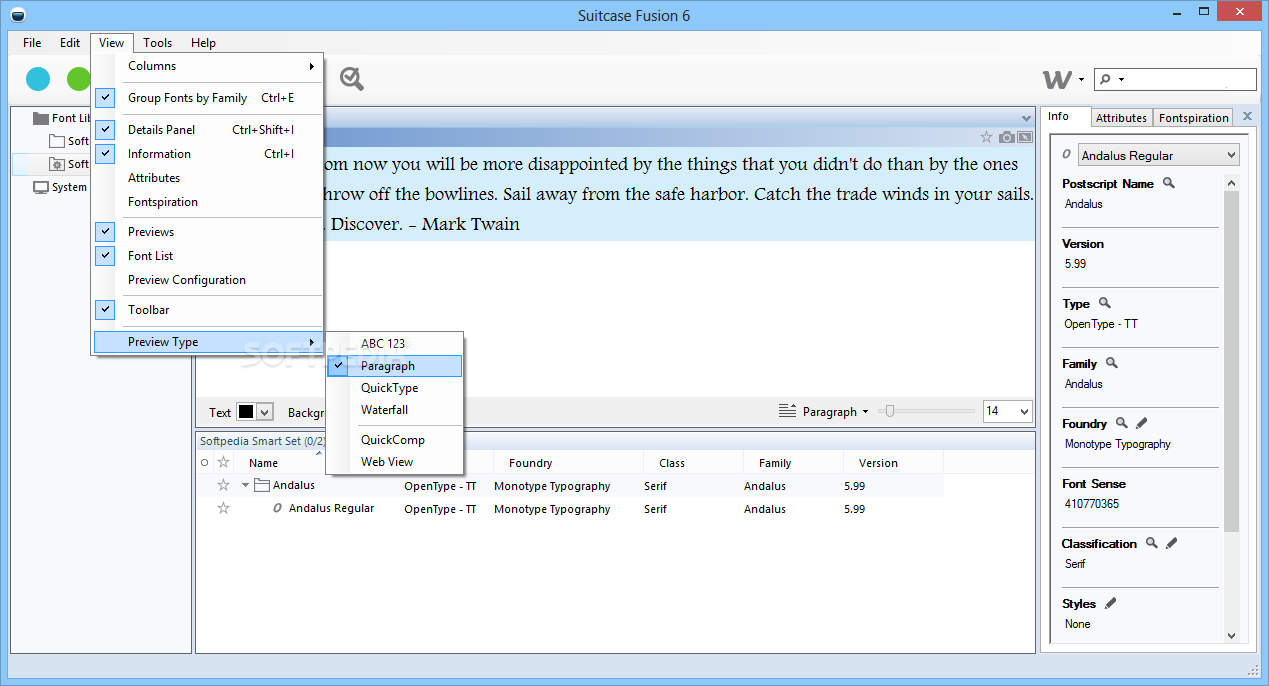Click the black text color swatch
This screenshot has height=686, width=1269.
(247, 412)
